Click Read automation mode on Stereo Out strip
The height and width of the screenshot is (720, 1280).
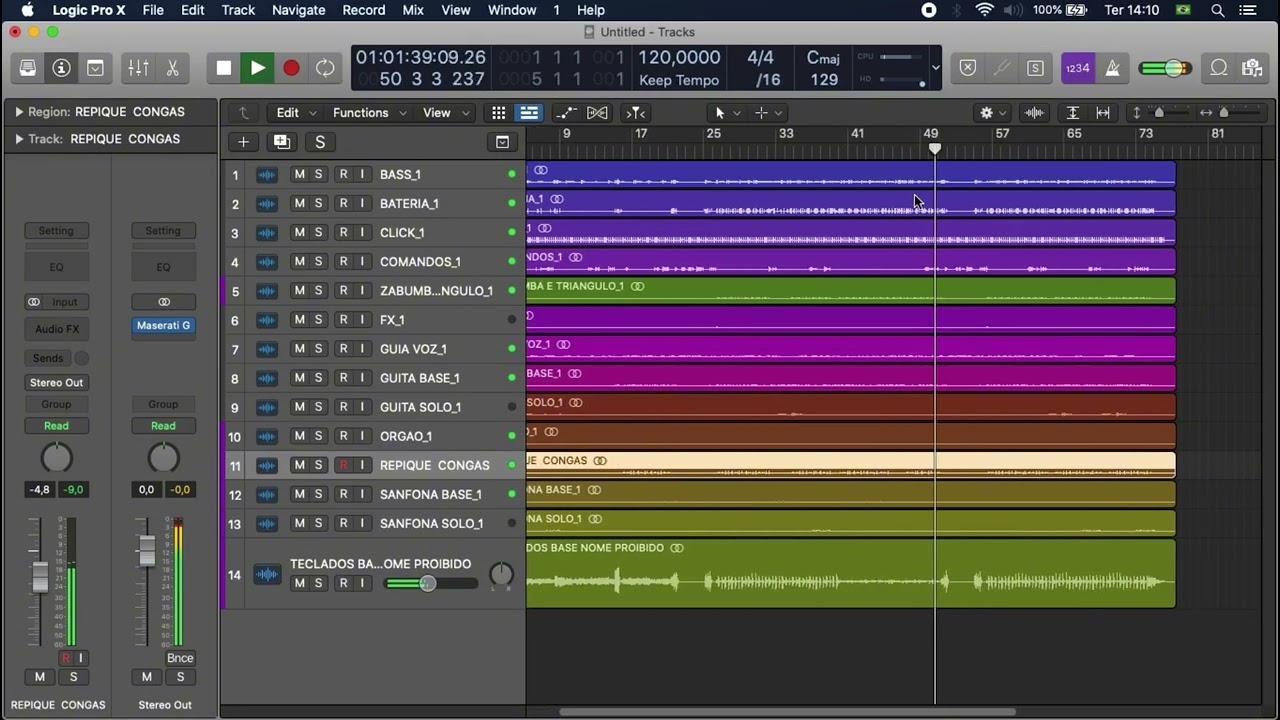click(163, 425)
